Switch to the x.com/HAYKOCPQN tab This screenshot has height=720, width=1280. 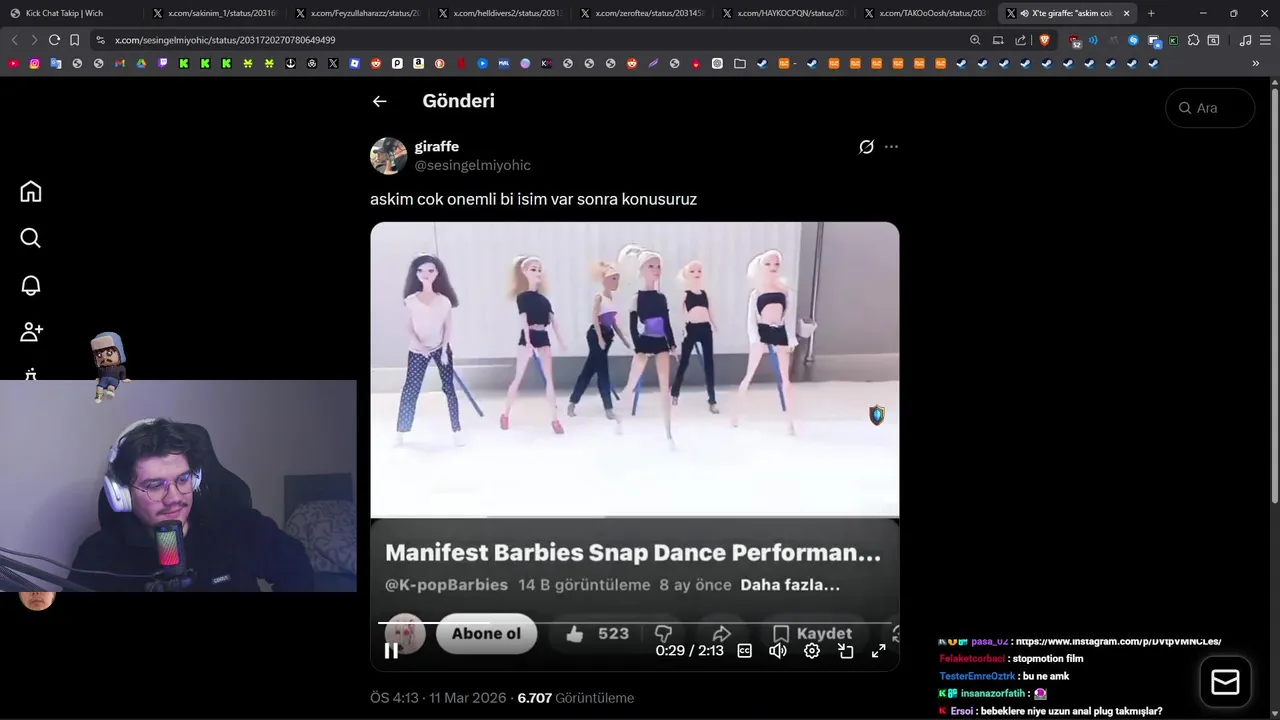[783, 13]
